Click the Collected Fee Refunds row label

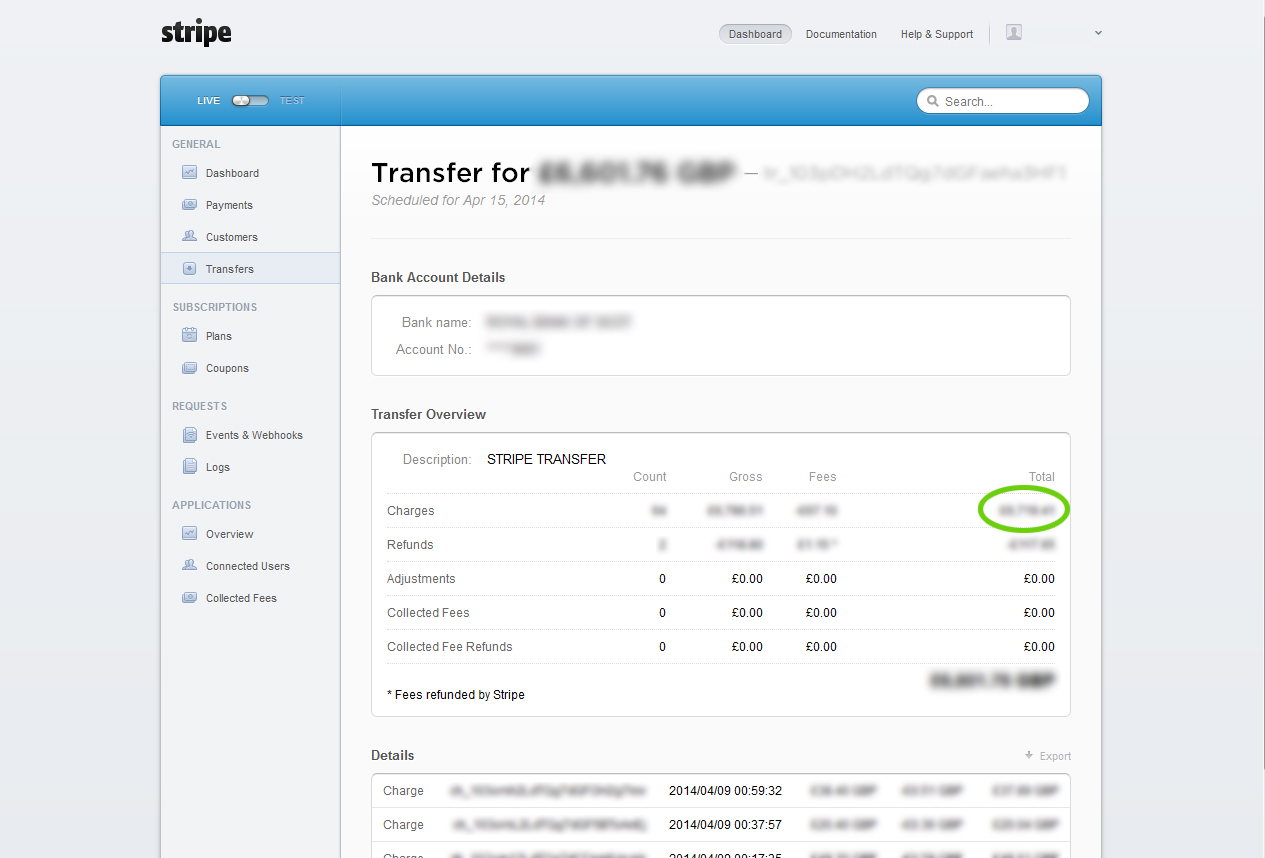pyautogui.click(x=450, y=647)
